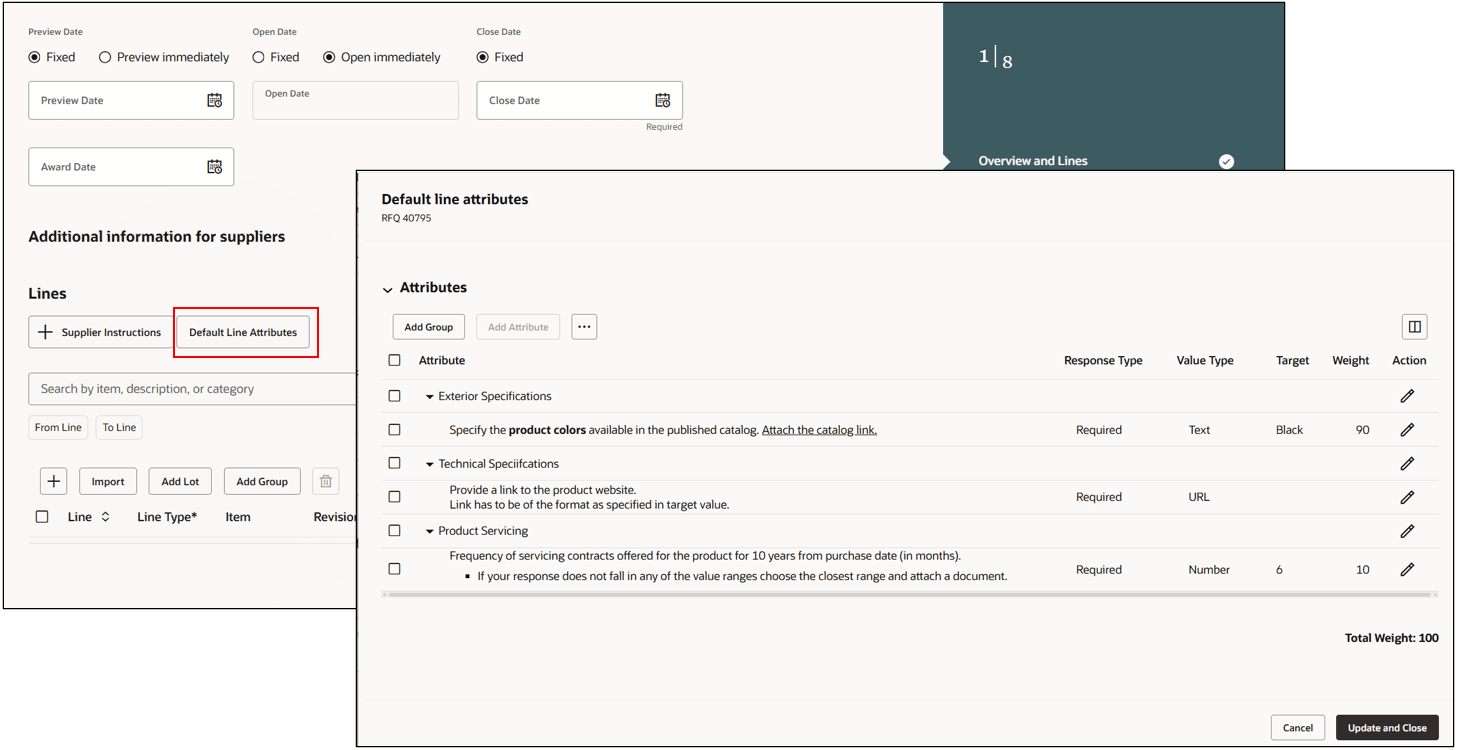The width and height of the screenshot is (1457, 750).
Task: Click the manage columns icon above the table
Action: pyautogui.click(x=1414, y=326)
